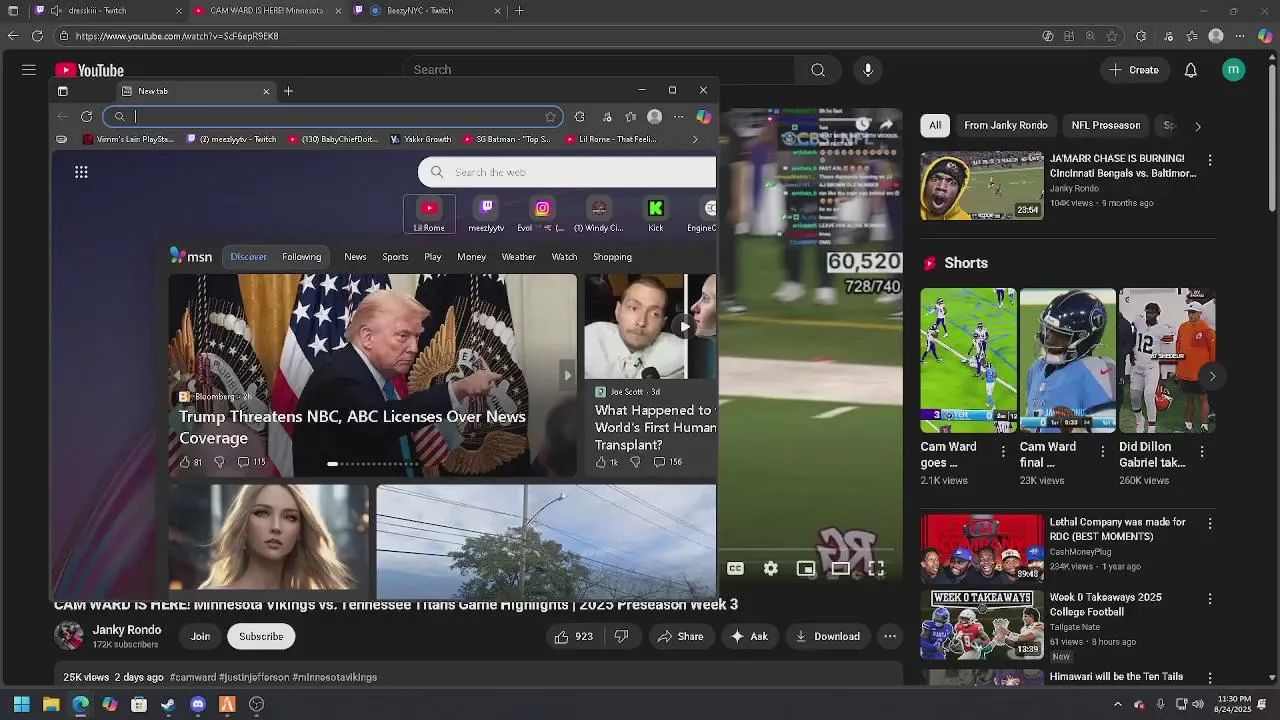Open options for JA'MARR CHASE video
Image resolution: width=1280 pixels, height=720 pixels.
(x=1210, y=160)
